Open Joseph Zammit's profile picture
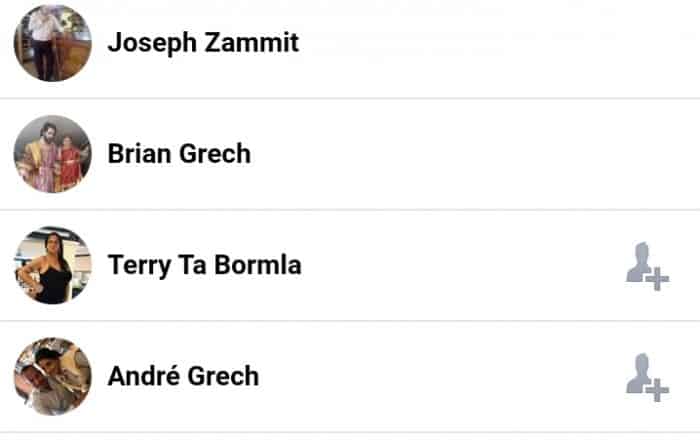 pos(52,43)
